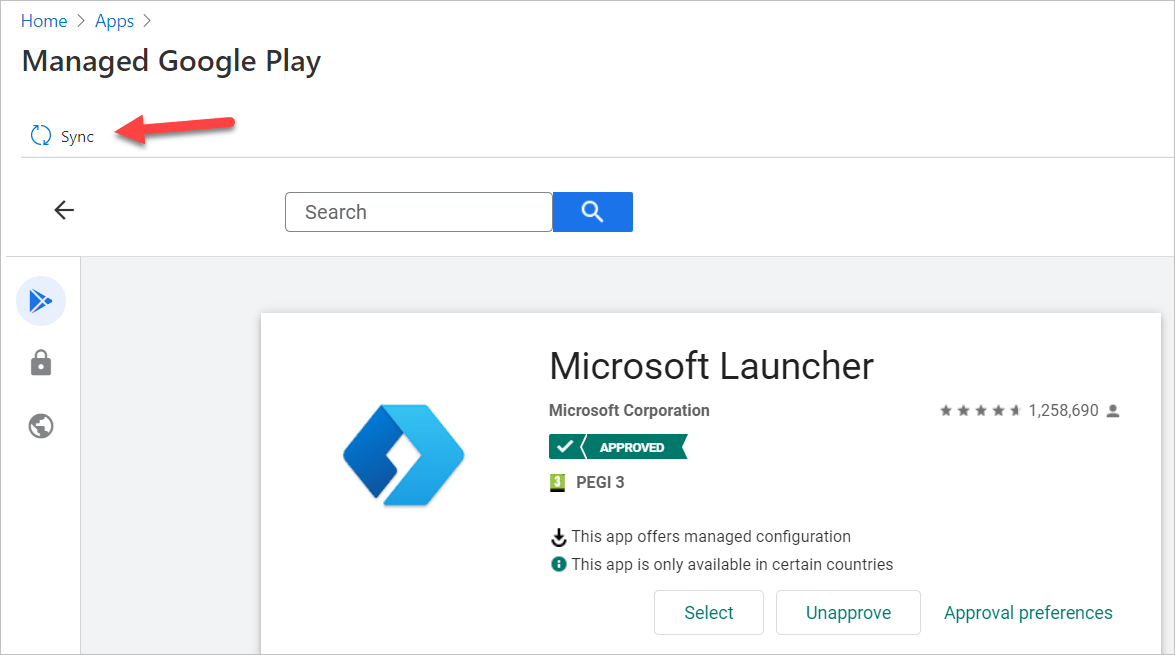The width and height of the screenshot is (1175, 655).
Task: Open the web apps globe icon
Action: pyautogui.click(x=40, y=426)
